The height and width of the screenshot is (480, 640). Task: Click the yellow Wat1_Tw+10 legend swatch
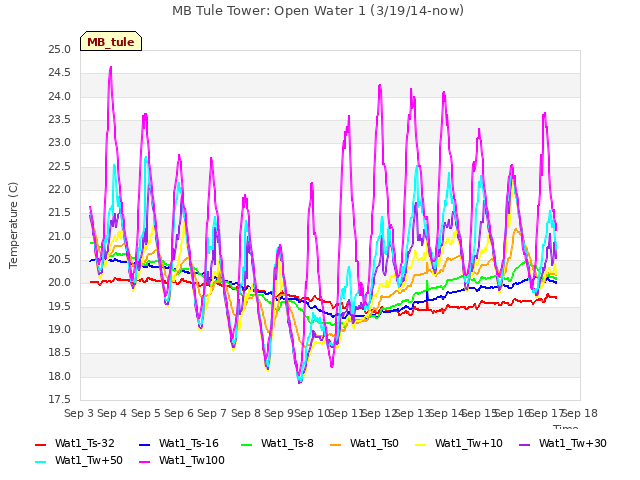point(421,444)
